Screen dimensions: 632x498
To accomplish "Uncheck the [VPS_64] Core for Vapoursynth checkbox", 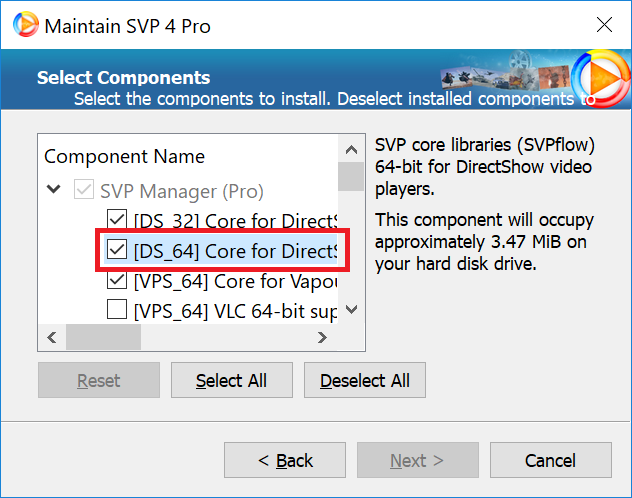I will point(117,281).
